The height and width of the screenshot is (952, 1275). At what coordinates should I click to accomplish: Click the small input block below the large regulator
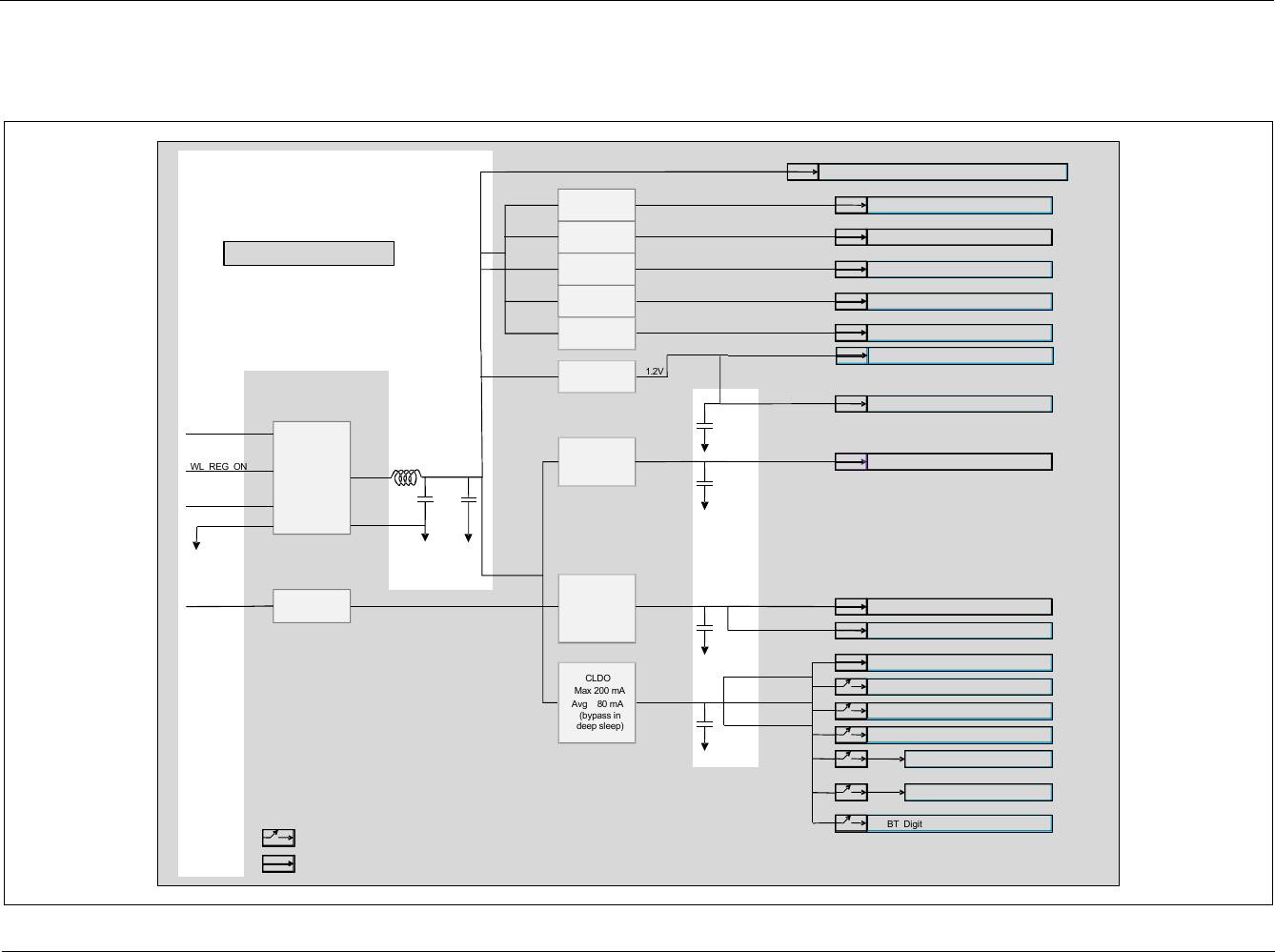tap(312, 606)
